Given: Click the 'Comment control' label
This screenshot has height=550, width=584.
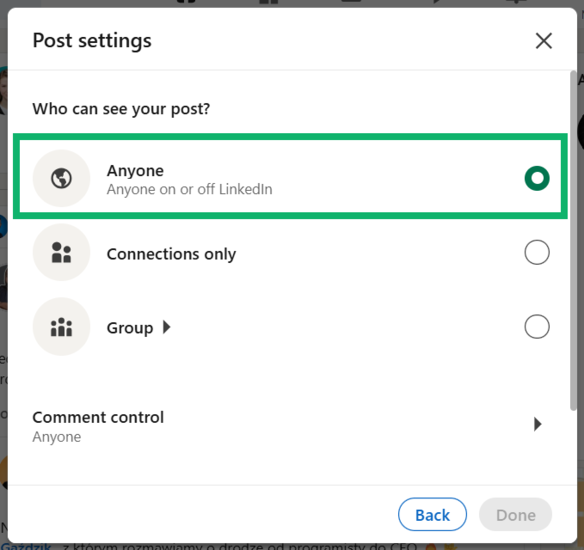Looking at the screenshot, I should [98, 417].
